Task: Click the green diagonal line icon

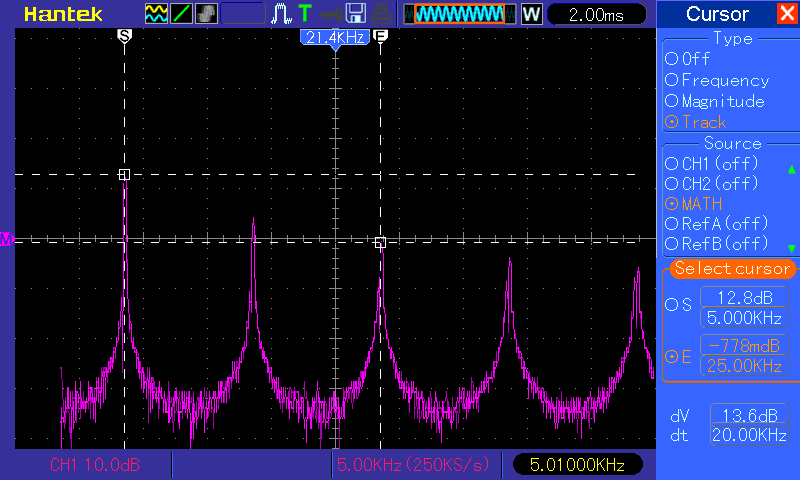Action: (181, 14)
